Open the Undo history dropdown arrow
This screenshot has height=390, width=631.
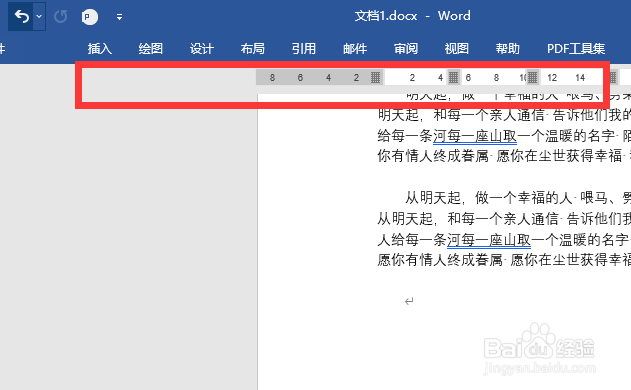(39, 17)
